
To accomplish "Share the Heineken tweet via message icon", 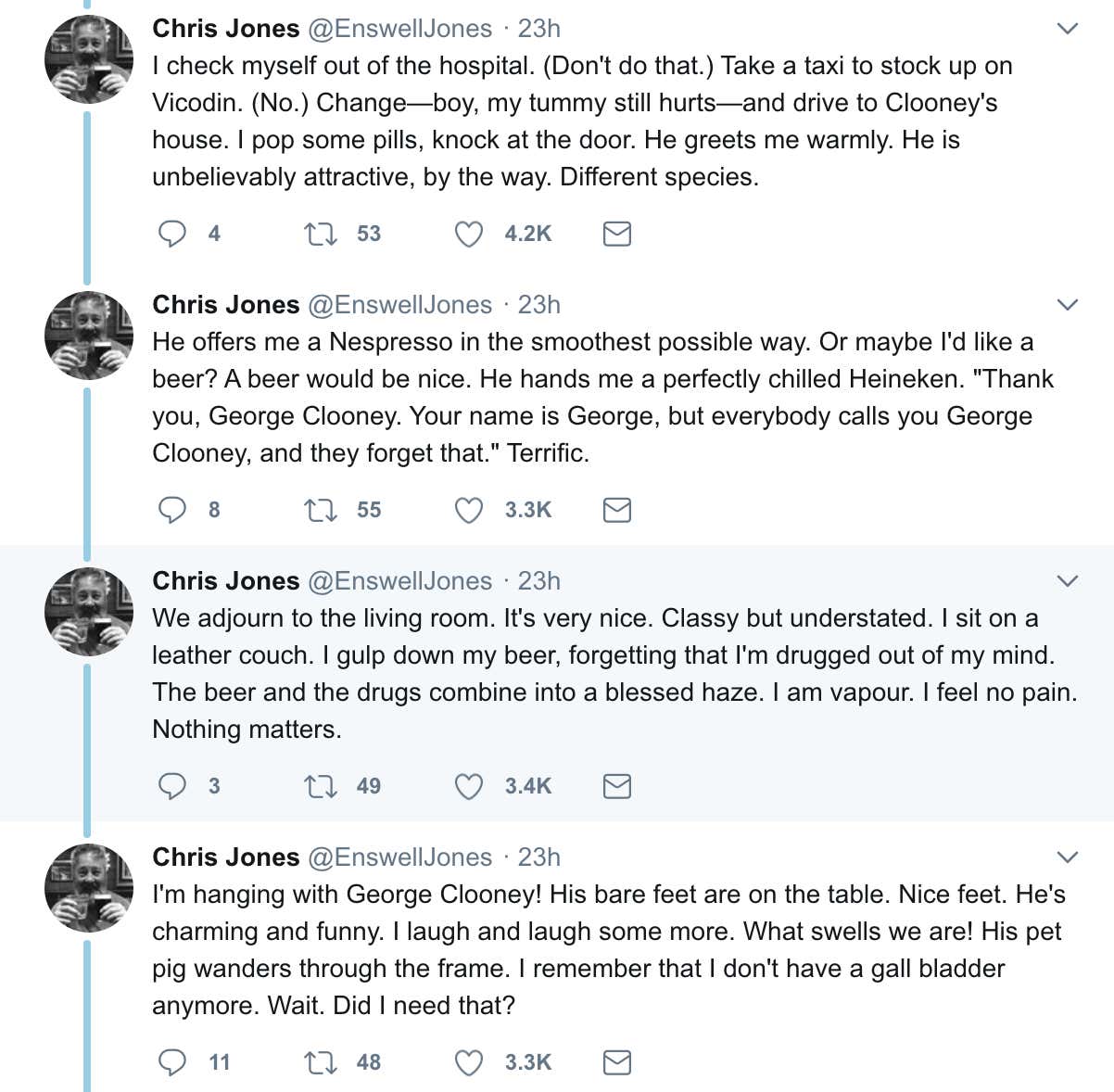I will click(617, 510).
